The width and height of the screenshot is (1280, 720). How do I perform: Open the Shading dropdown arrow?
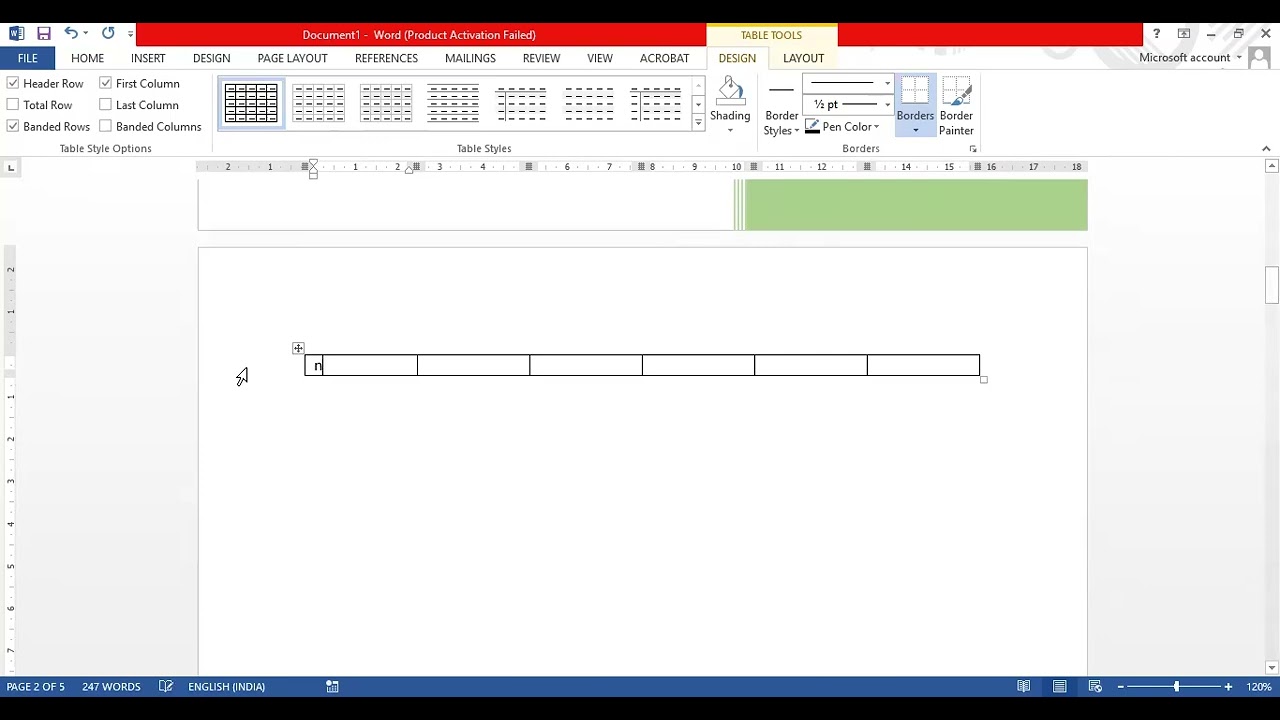pyautogui.click(x=730, y=131)
